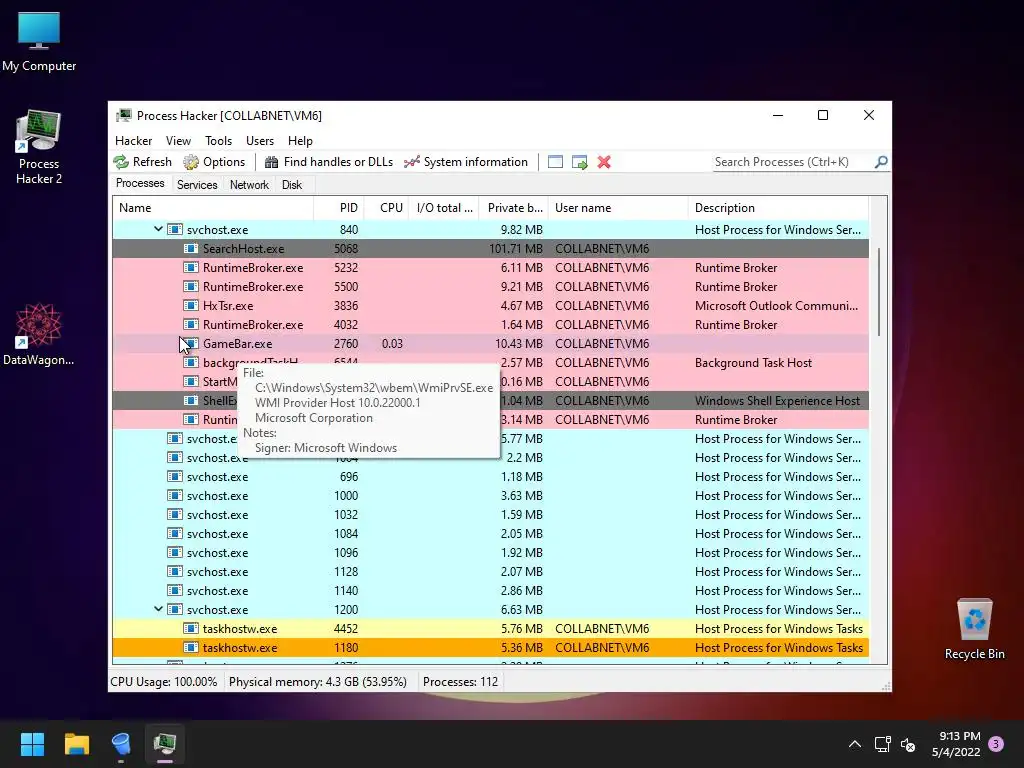Select the Background Task Host description
The height and width of the screenshot is (768, 1024).
pos(753,362)
